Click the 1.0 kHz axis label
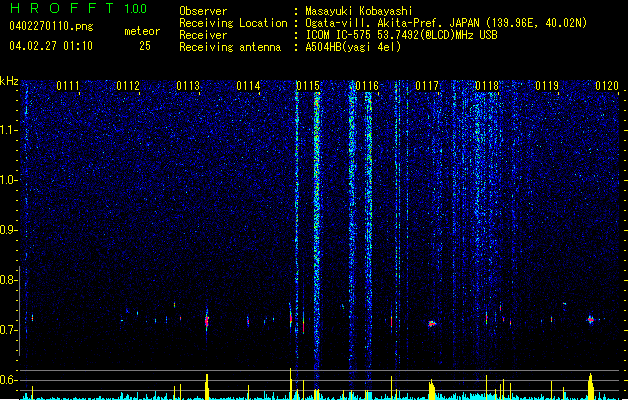 (x=8, y=180)
